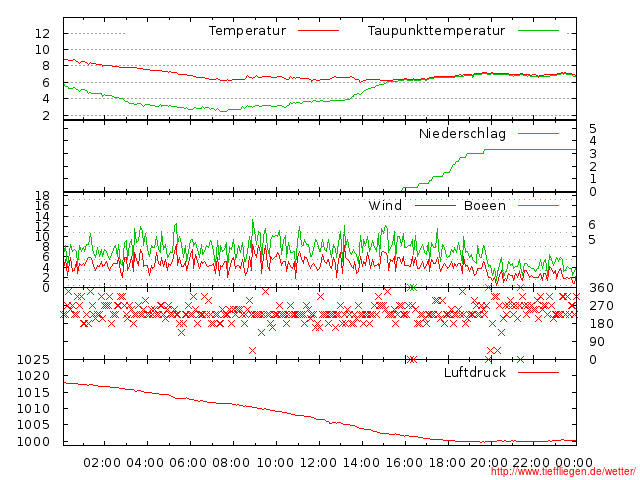Click the 10 on the temperature axis
Screen dimensions: 640x480
tap(42, 50)
